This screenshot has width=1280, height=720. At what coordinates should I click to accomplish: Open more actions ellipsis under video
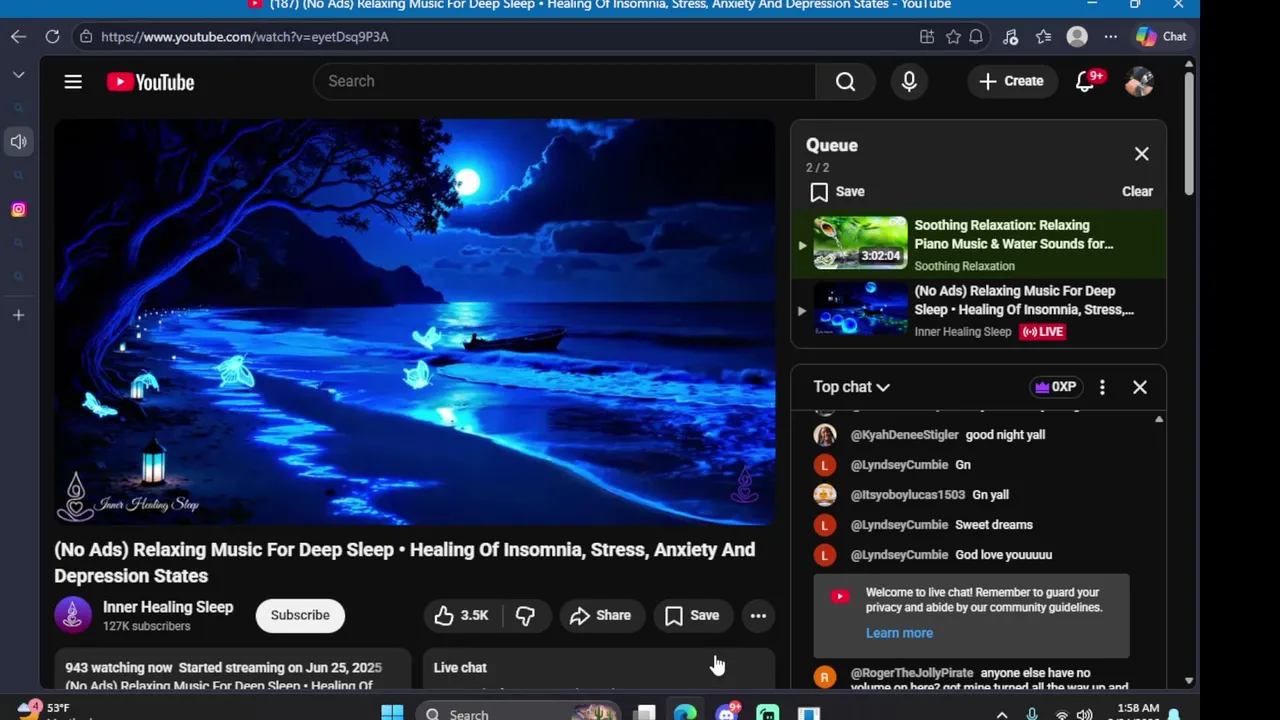point(758,615)
